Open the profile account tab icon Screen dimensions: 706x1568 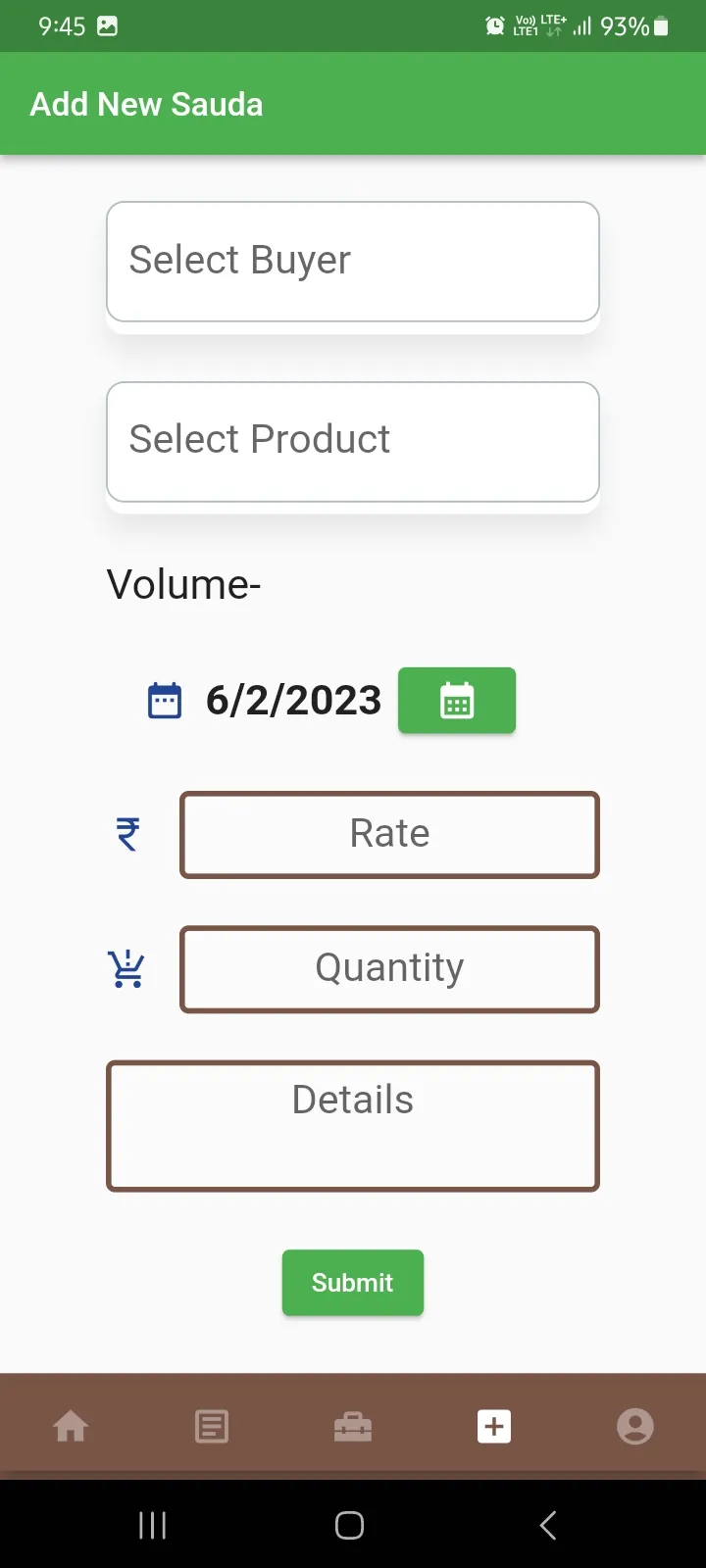635,1426
